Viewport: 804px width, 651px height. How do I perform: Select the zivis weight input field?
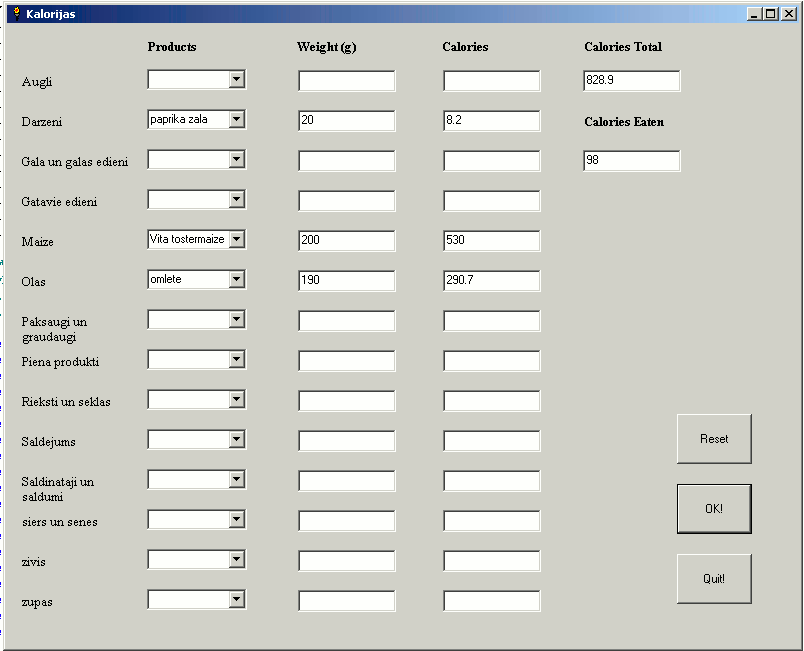click(346, 561)
